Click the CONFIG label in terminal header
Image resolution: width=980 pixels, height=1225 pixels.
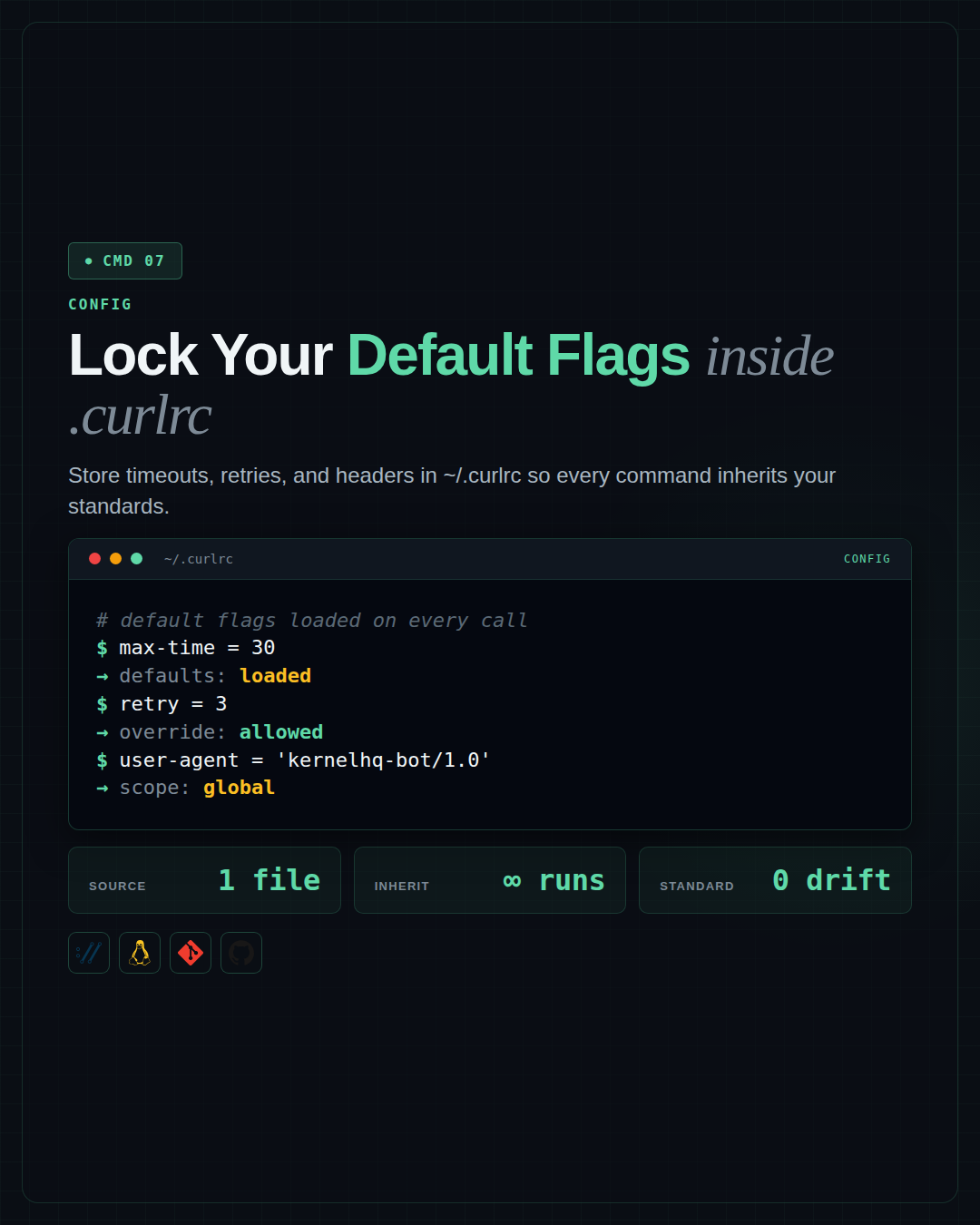click(x=867, y=559)
